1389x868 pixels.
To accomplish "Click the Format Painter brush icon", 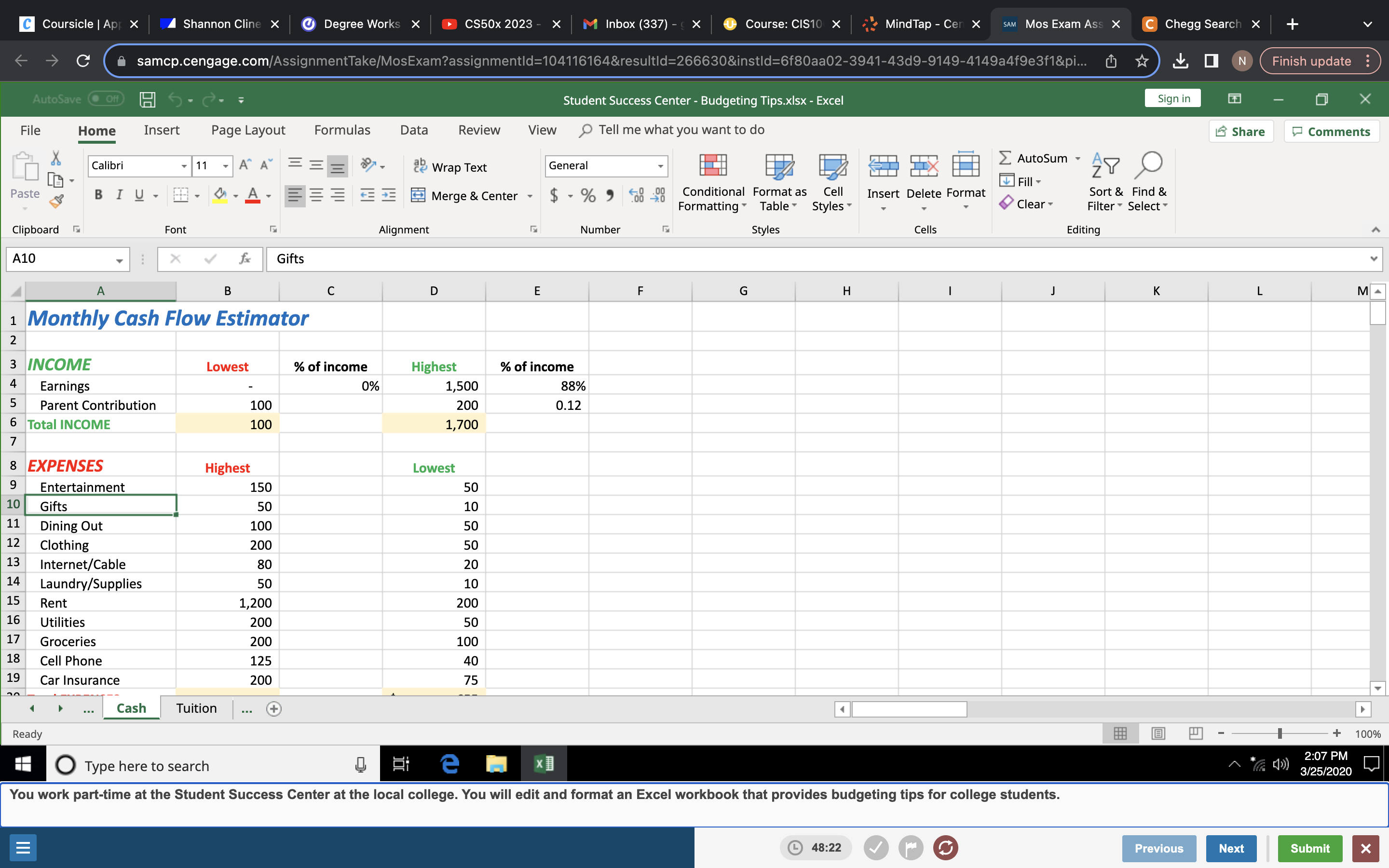I will 56,201.
